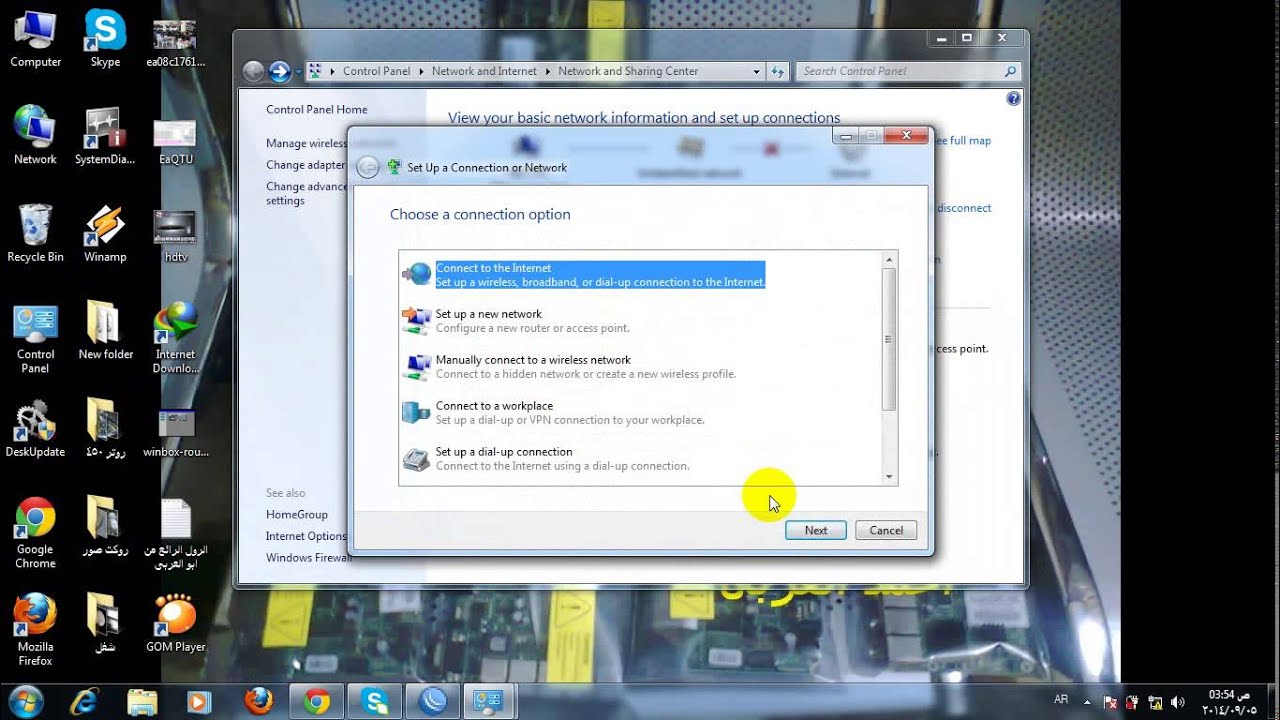Click Network and Sharing Center breadcrumb
The image size is (1280, 720).
[628, 71]
